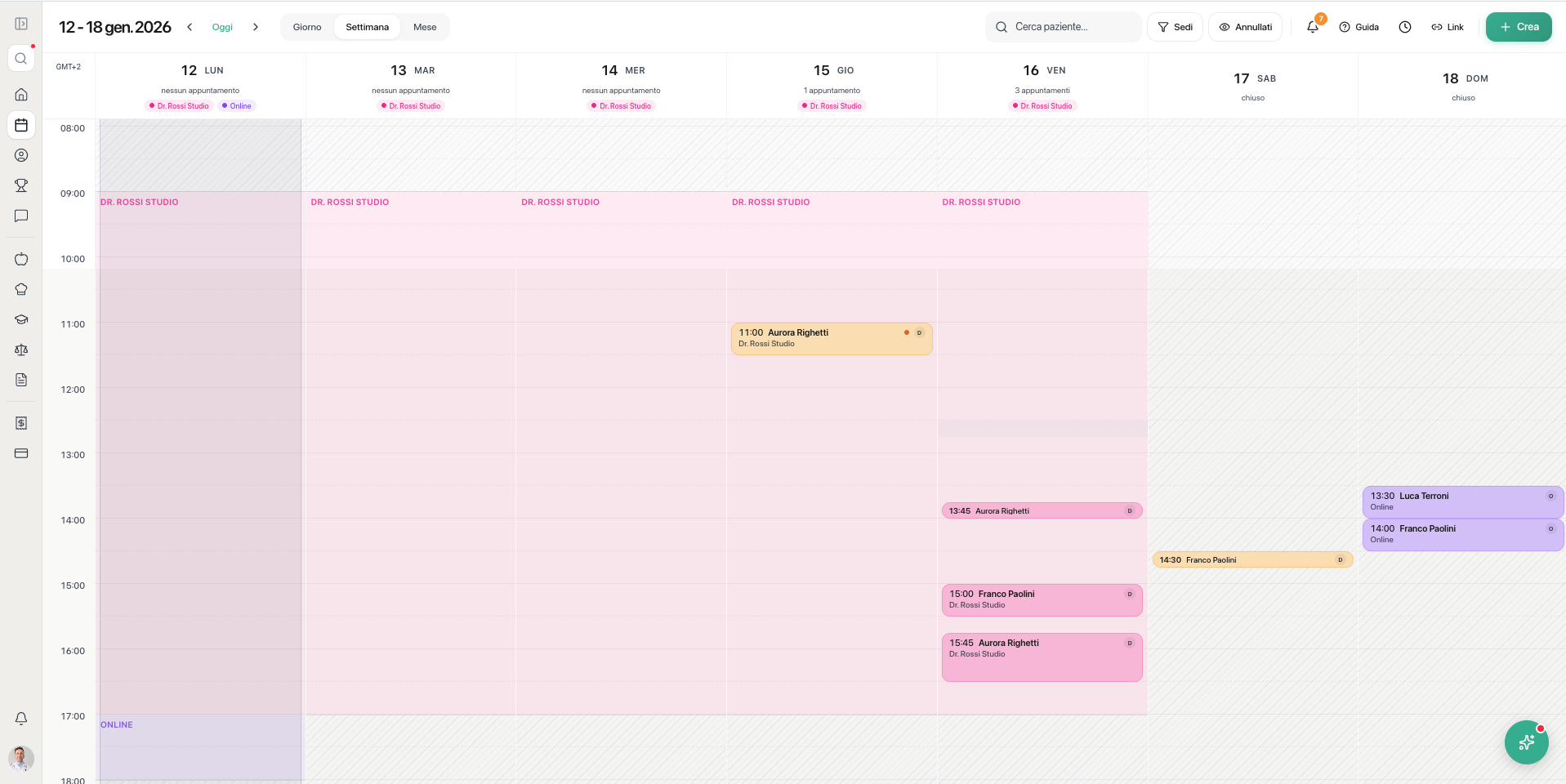Jump to Oggi
1566x784 pixels.
[x=222, y=27]
